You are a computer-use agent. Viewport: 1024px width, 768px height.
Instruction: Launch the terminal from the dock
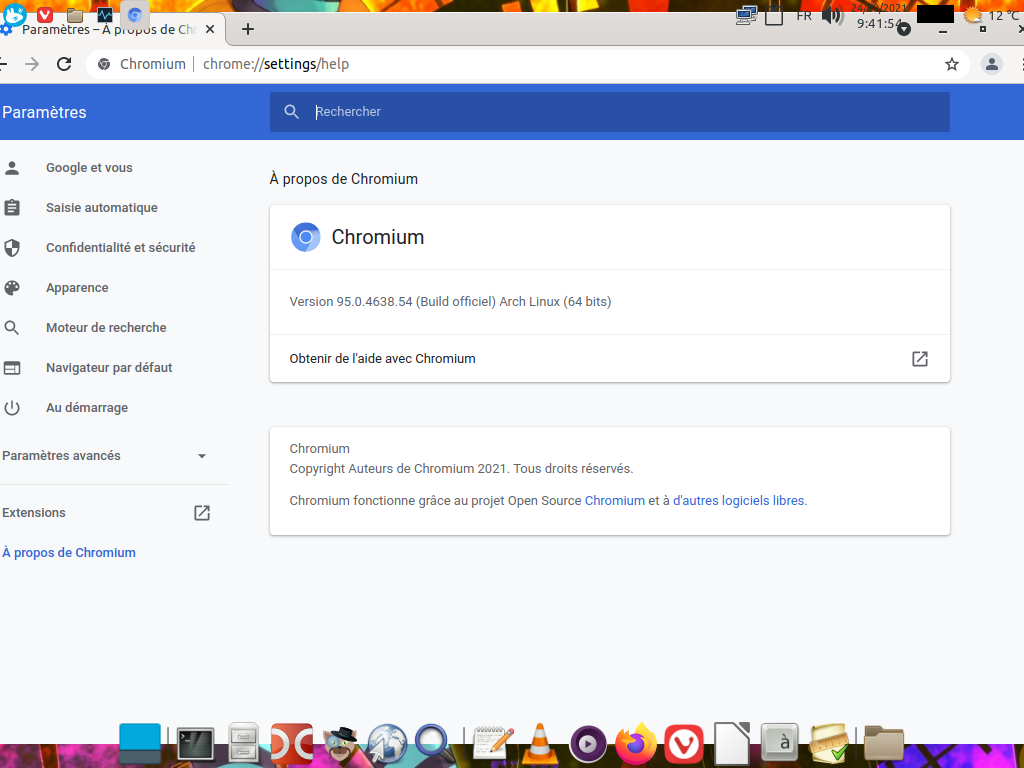pyautogui.click(x=195, y=744)
